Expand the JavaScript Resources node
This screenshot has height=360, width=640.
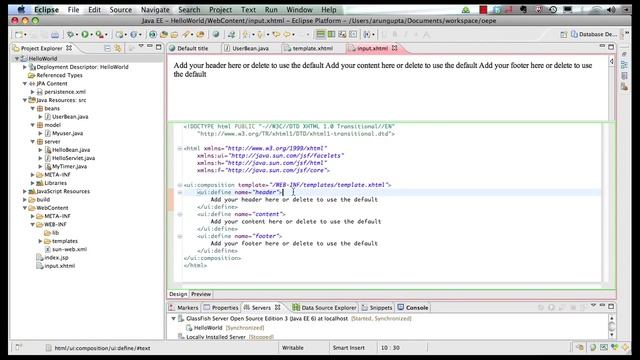24,191
